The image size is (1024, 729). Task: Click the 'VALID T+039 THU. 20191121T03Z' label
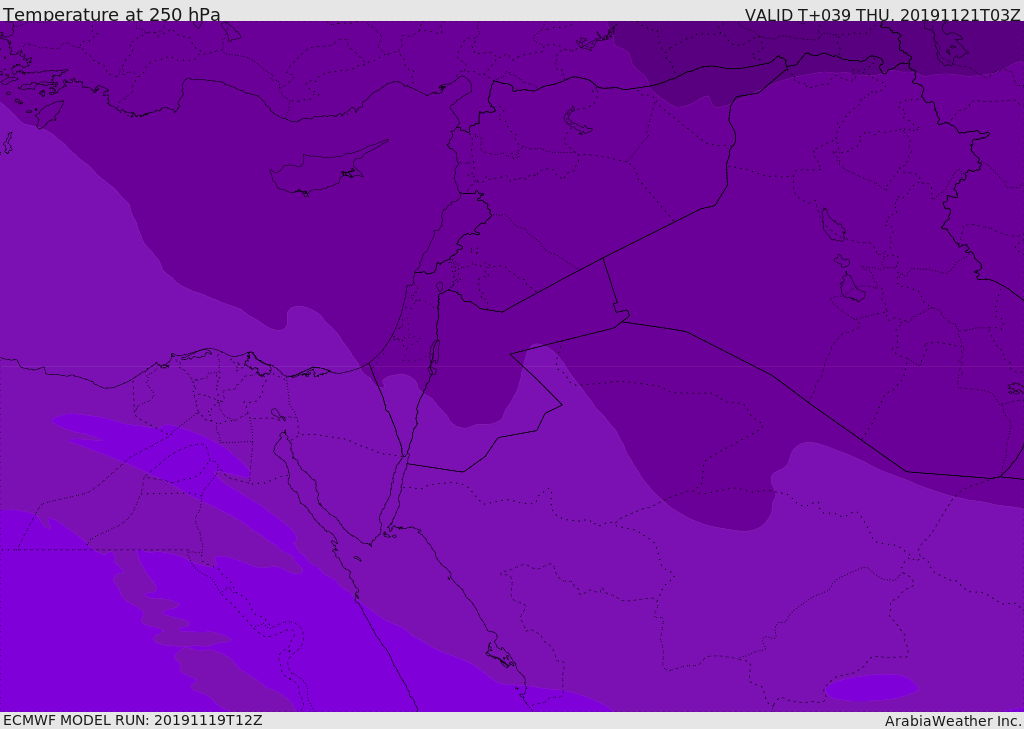point(882,15)
